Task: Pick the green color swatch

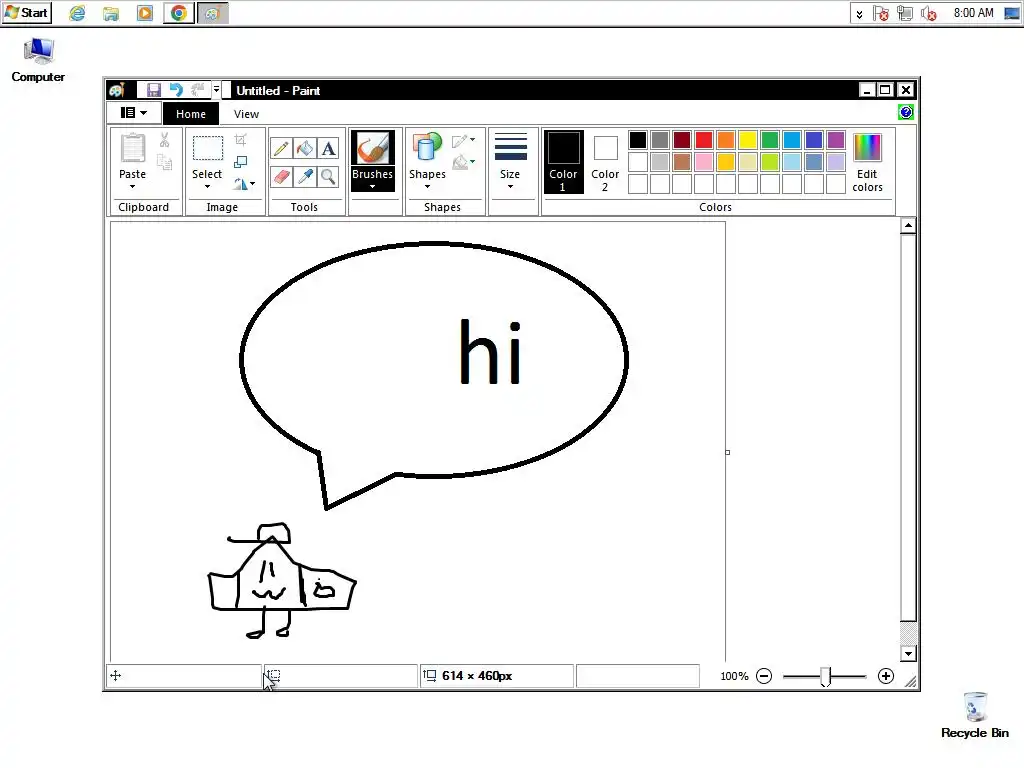Action: tap(770, 140)
